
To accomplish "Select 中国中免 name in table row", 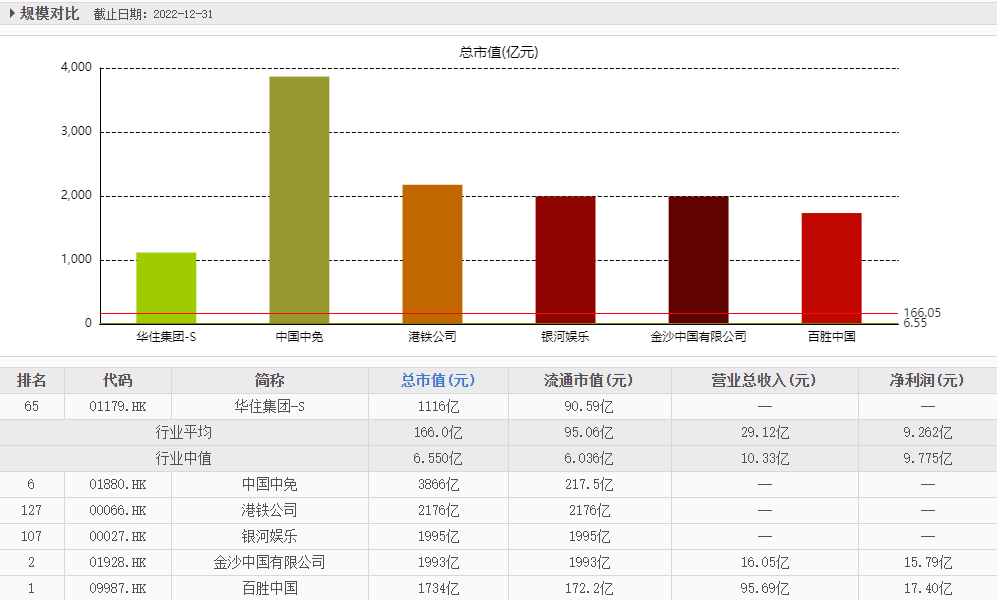I will (x=270, y=484).
